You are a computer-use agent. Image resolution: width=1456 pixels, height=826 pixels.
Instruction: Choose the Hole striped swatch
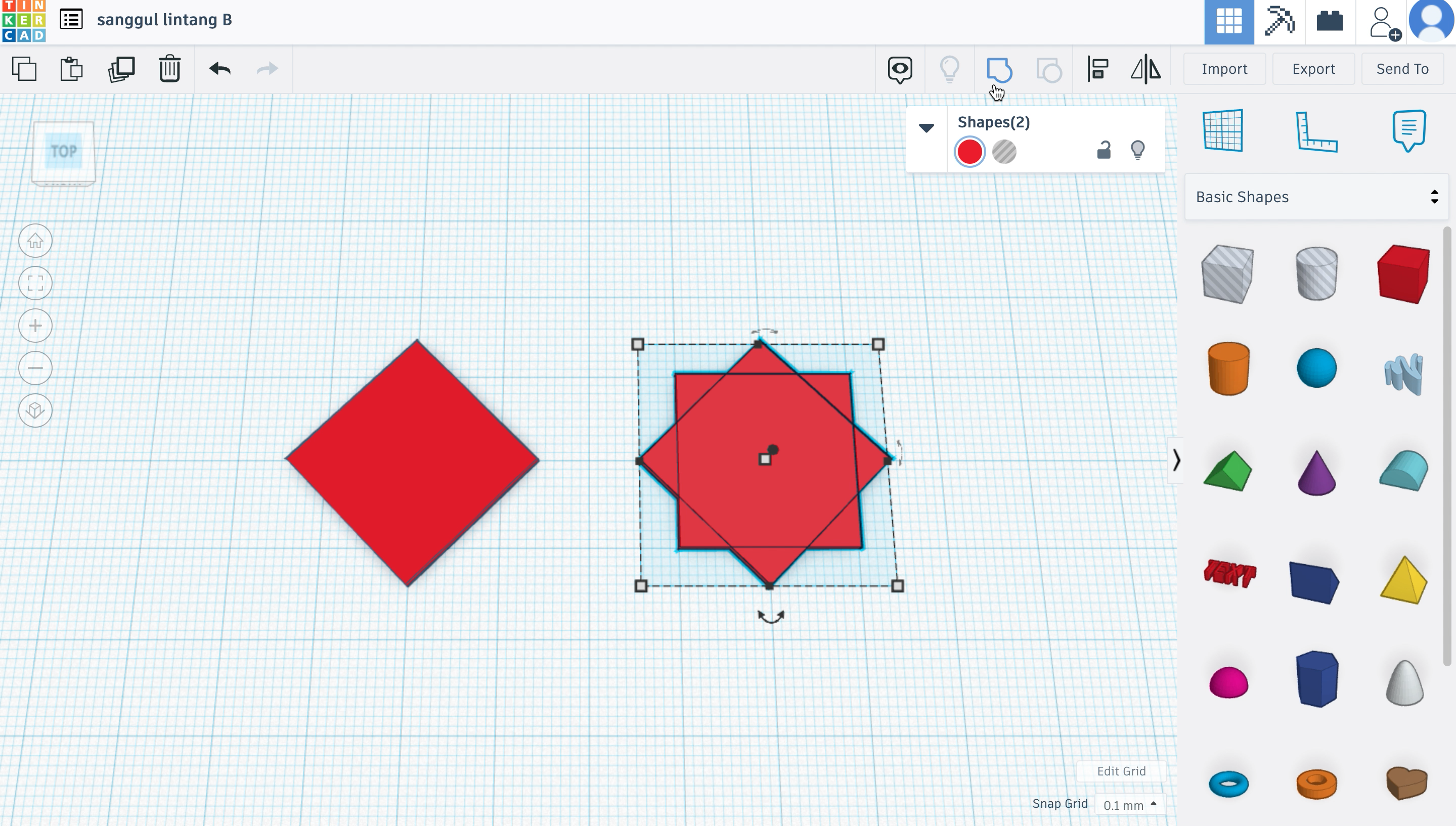pos(1004,152)
